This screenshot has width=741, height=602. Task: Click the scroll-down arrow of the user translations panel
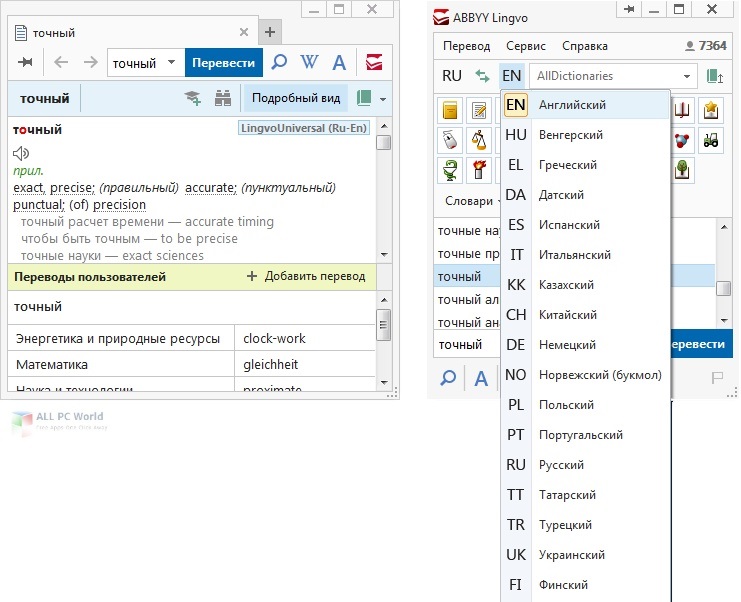pyautogui.click(x=384, y=382)
